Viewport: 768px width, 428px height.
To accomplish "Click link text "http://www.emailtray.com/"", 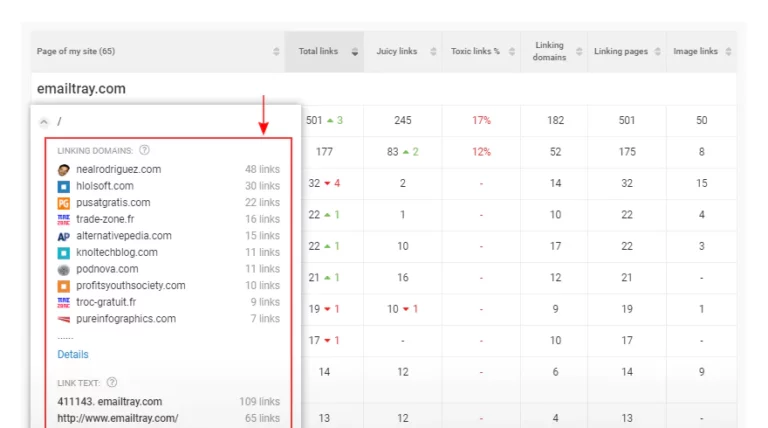I will point(118,418).
